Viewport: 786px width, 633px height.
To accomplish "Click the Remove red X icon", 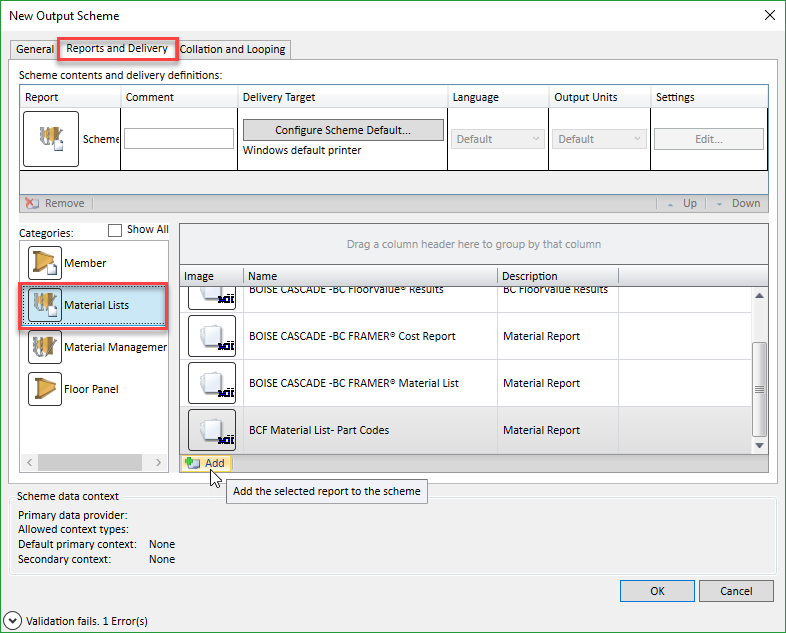I will click(x=32, y=203).
